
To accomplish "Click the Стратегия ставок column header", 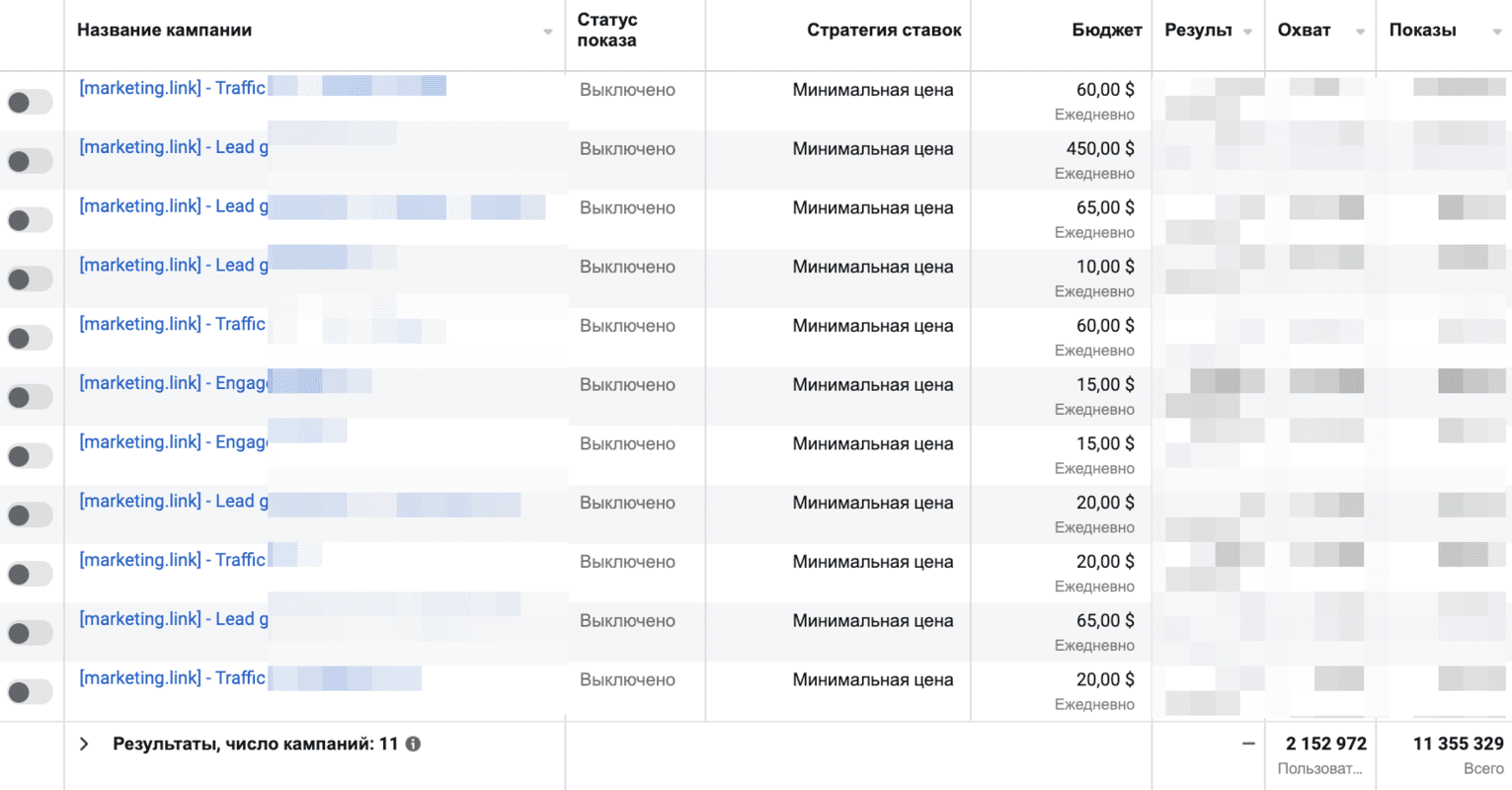I will (883, 31).
